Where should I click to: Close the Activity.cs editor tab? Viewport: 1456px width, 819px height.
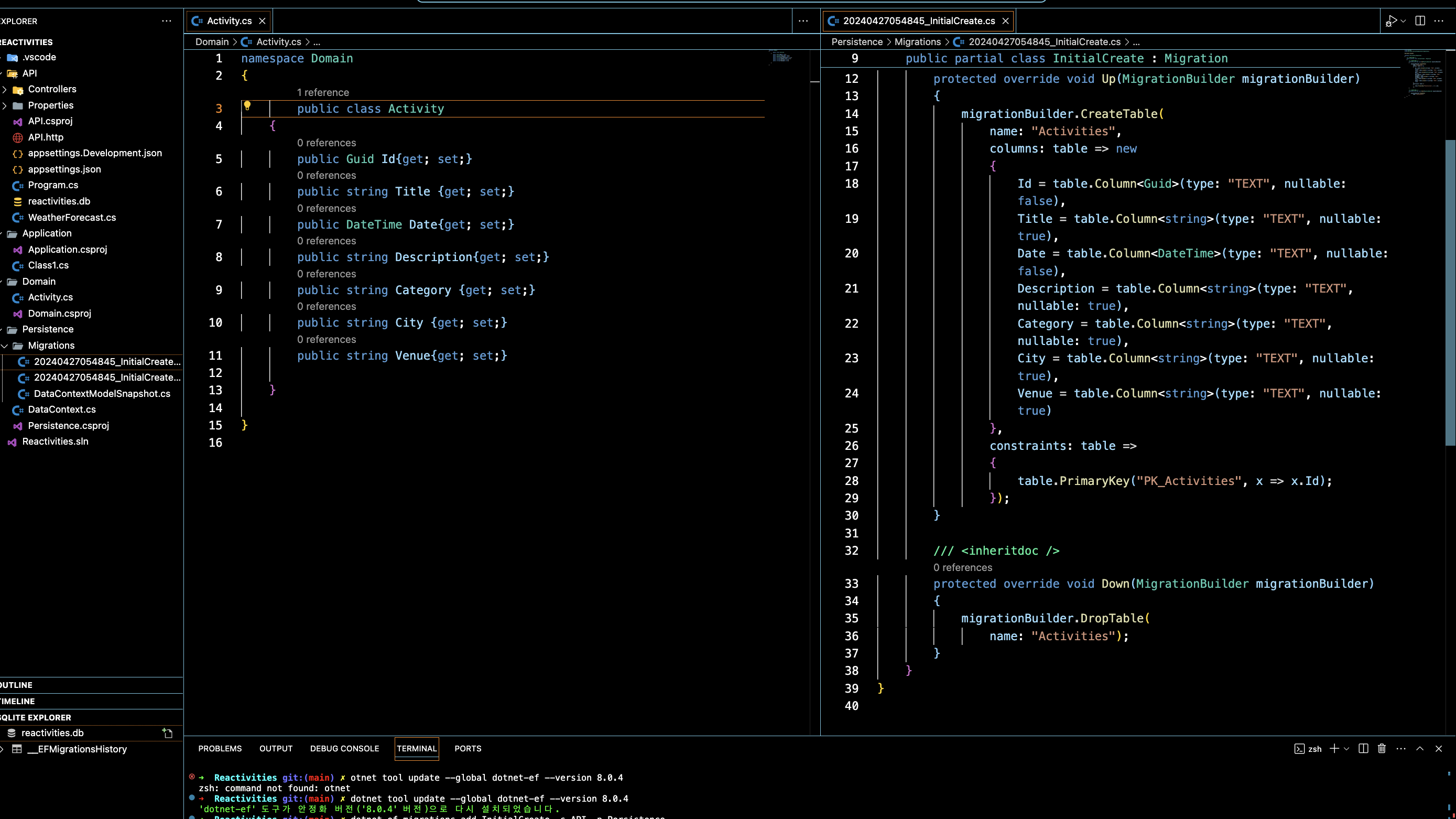(262, 21)
